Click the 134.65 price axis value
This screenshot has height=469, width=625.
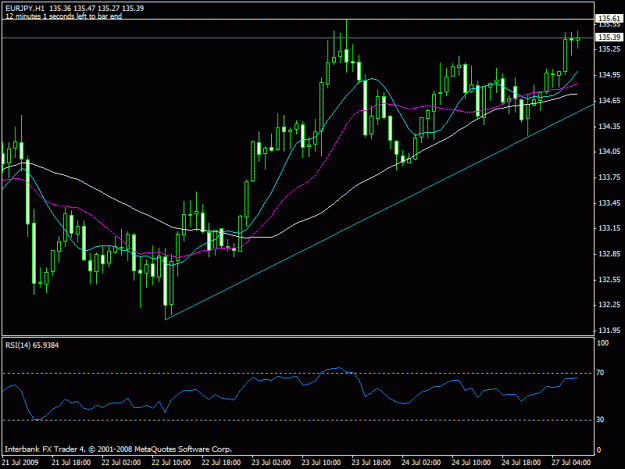(609, 101)
